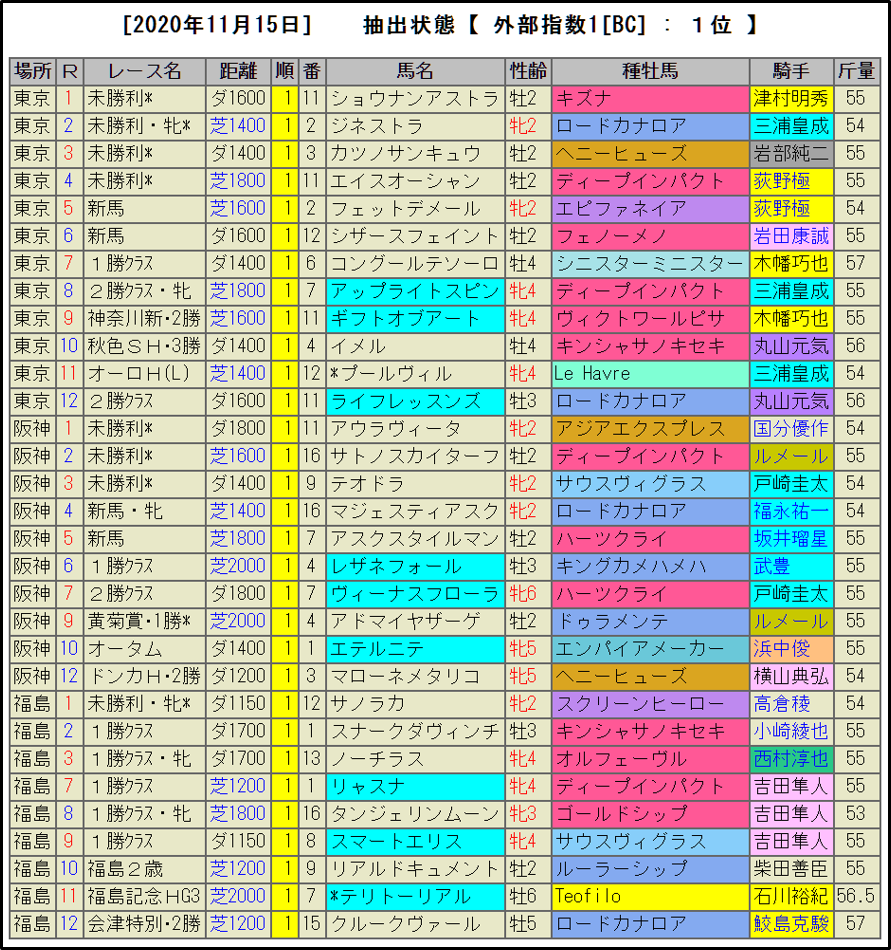Image resolution: width=891 pixels, height=950 pixels.
Task: Click the 種牡馬 column header
Action: (x=650, y=71)
